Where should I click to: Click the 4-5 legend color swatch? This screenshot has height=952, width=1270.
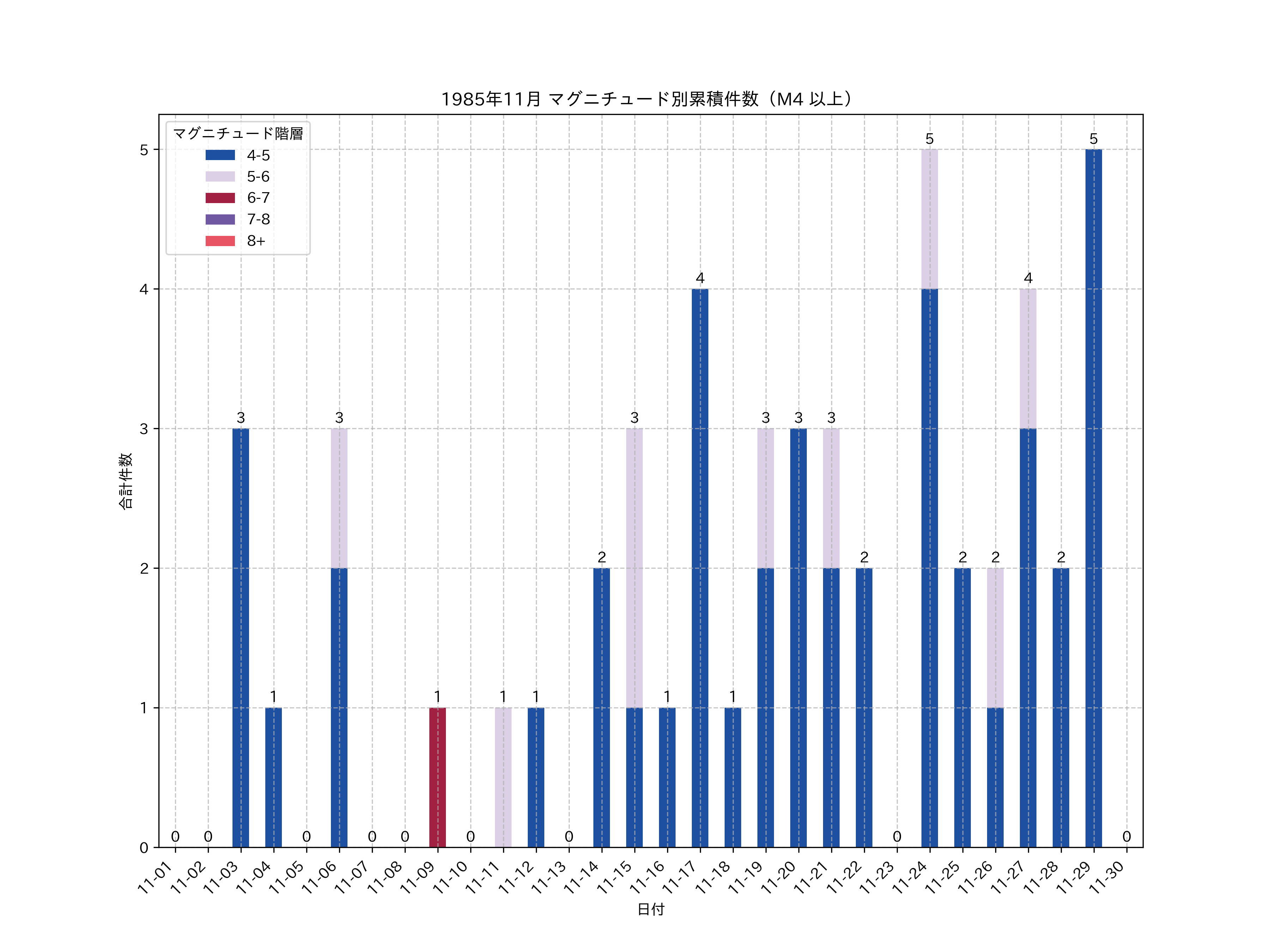tap(220, 155)
